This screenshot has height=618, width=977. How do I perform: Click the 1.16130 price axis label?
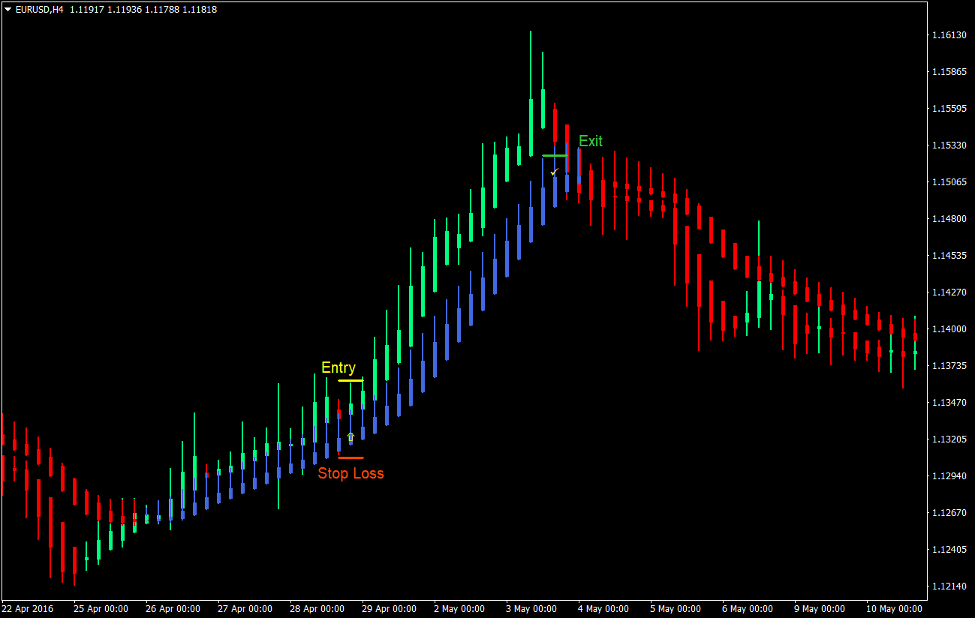949,35
